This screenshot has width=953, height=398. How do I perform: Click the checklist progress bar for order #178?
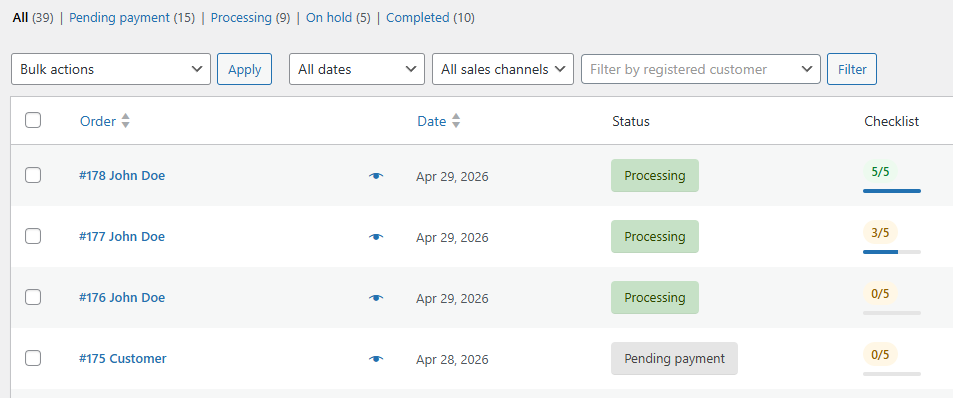point(892,191)
